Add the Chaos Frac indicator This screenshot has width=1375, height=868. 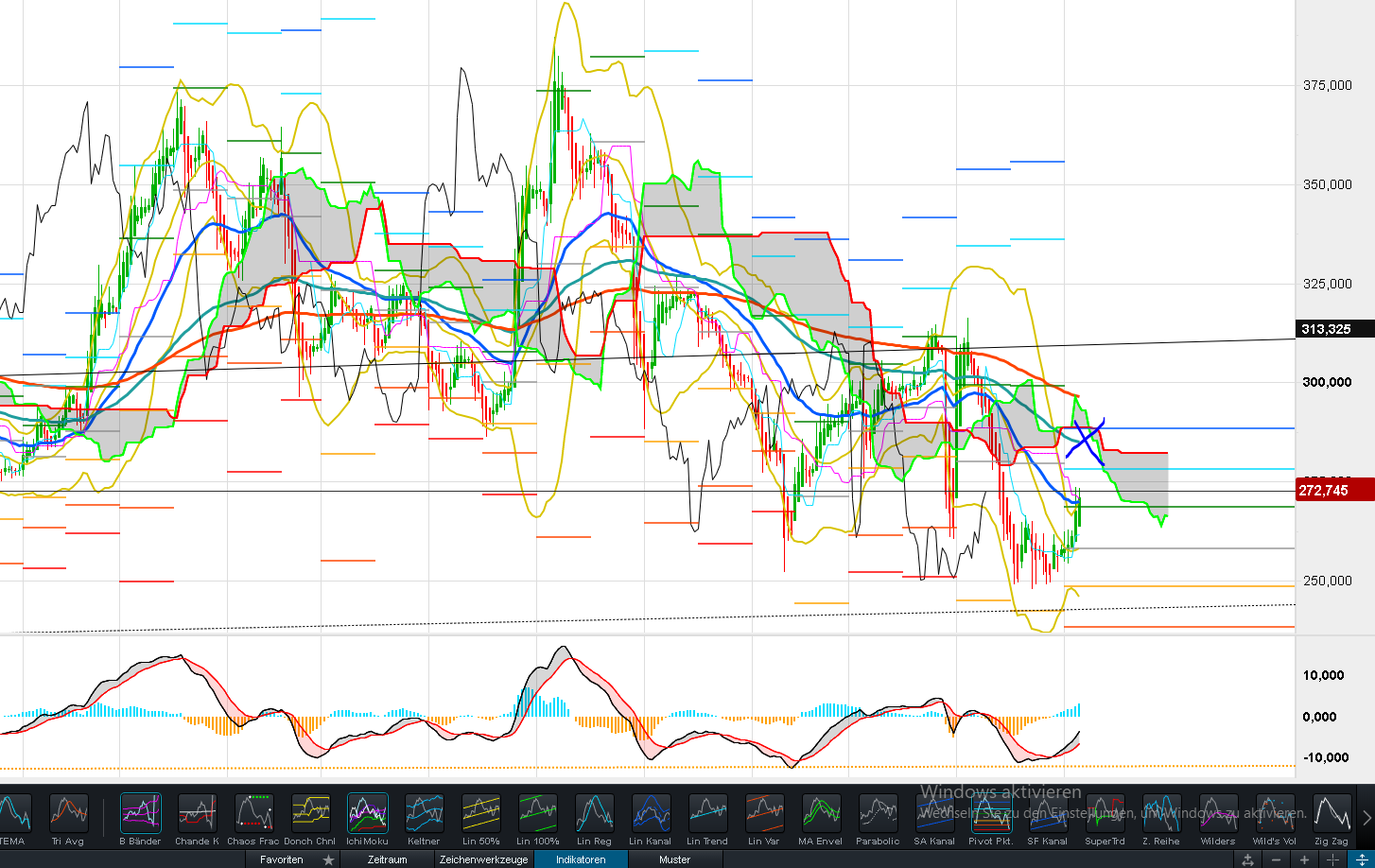(253, 819)
